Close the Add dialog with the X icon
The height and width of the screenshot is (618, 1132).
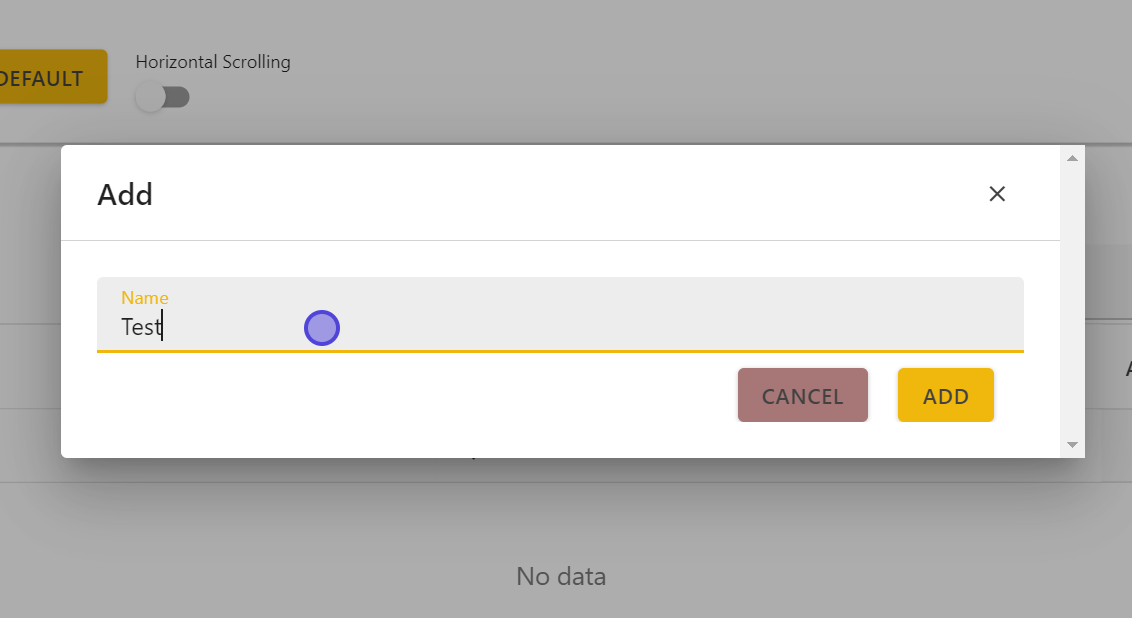[996, 194]
